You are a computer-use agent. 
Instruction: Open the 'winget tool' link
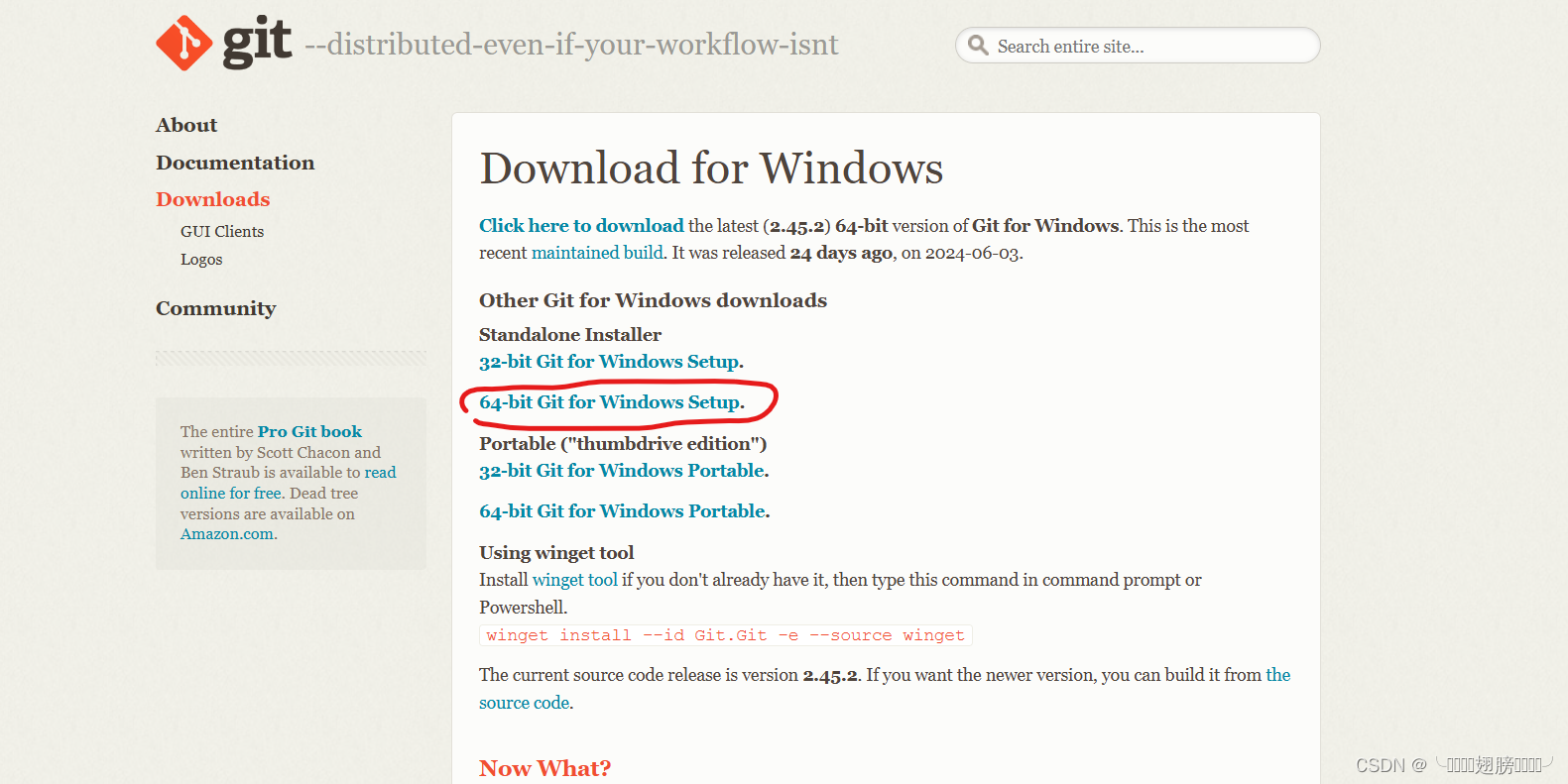click(575, 580)
